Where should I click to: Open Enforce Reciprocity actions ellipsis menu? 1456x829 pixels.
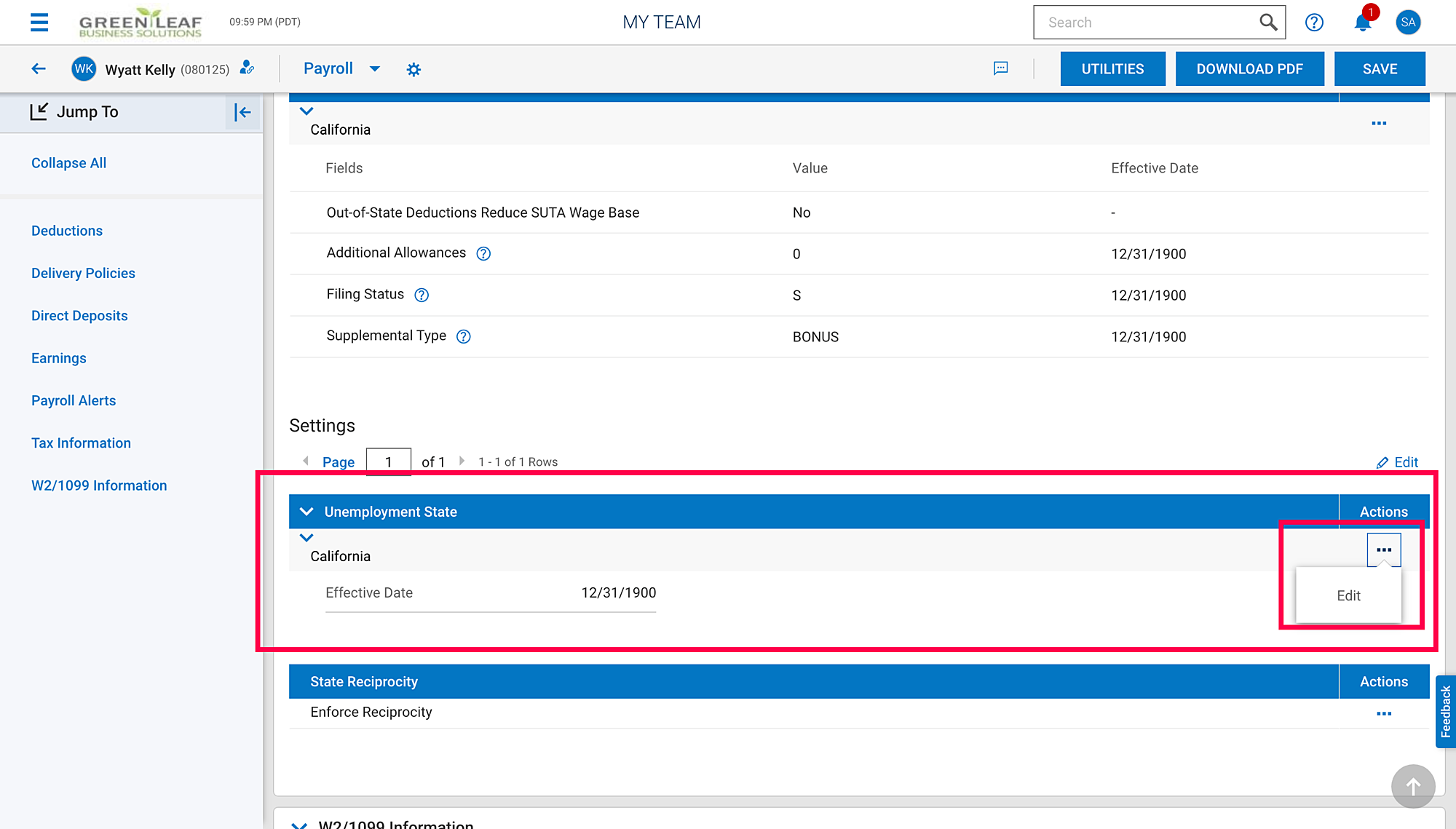click(x=1384, y=713)
